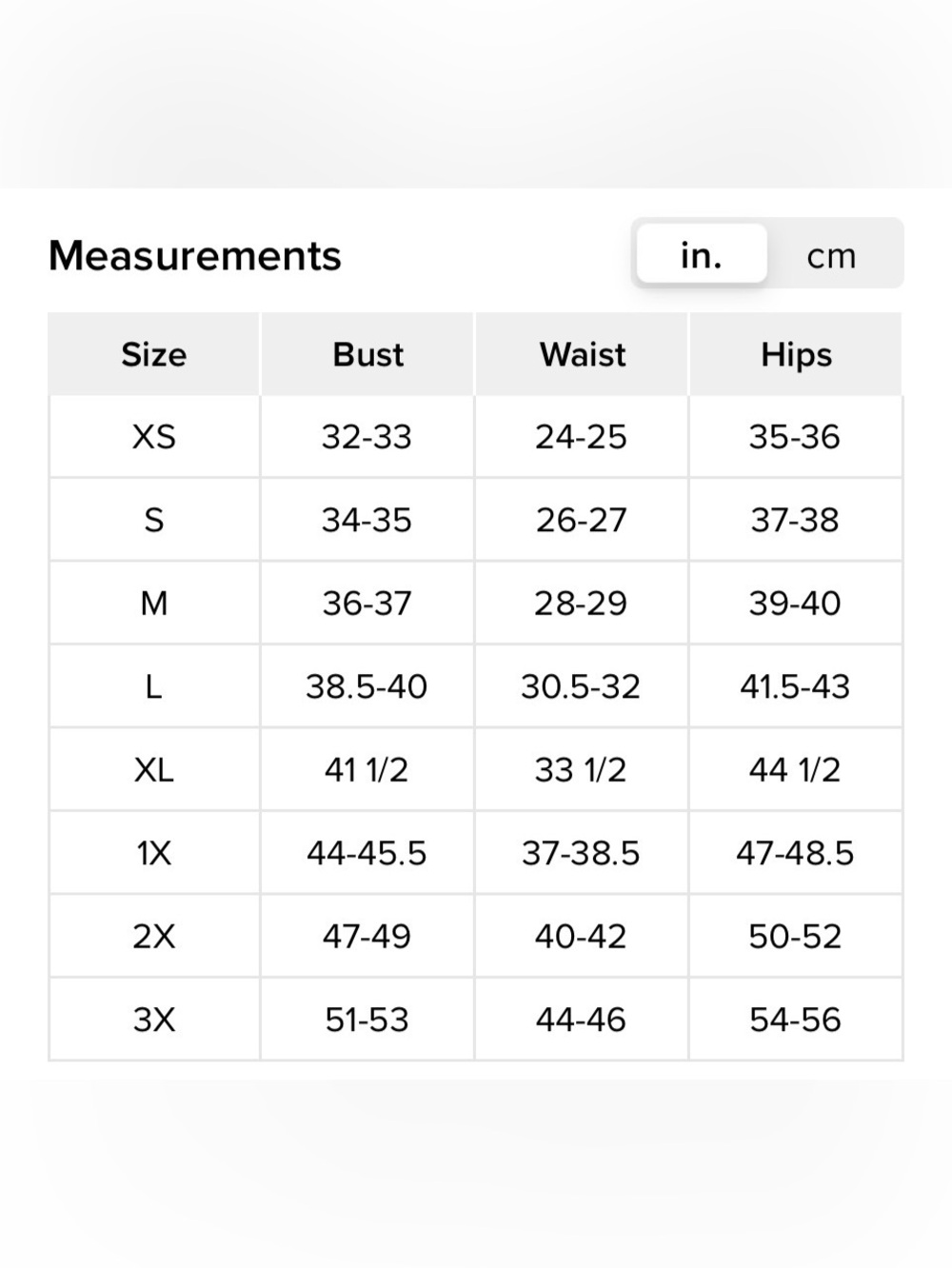The width and height of the screenshot is (952, 1268).
Task: Select the XL size row label
Action: 154,769
